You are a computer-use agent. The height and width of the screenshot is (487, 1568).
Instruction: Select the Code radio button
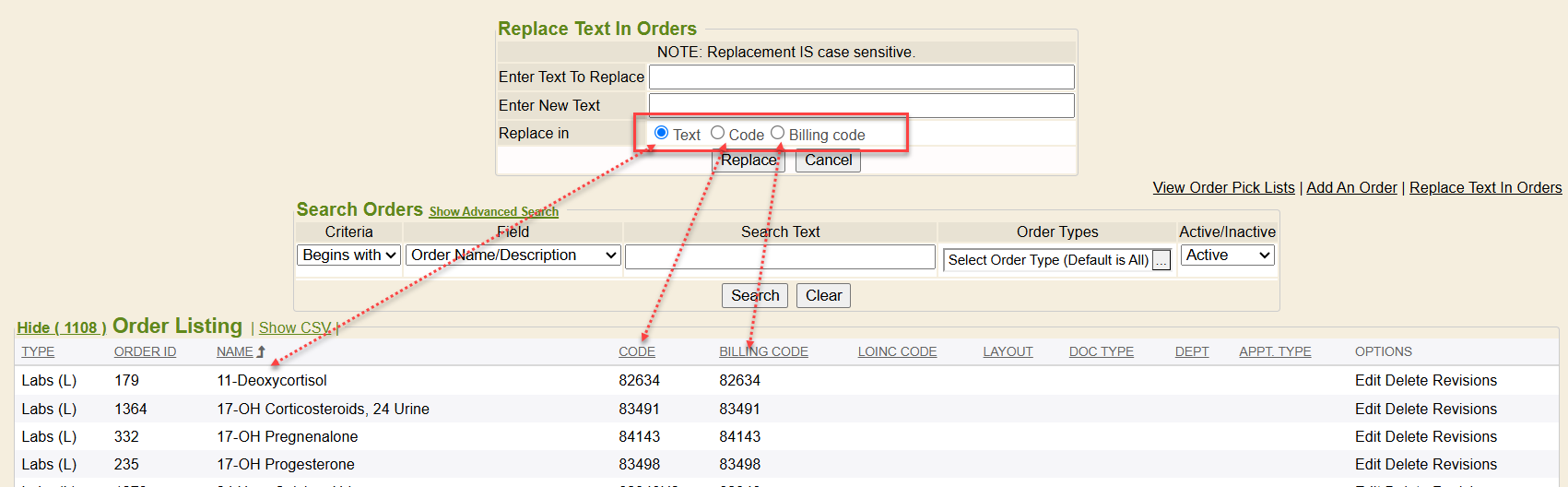coord(717,133)
